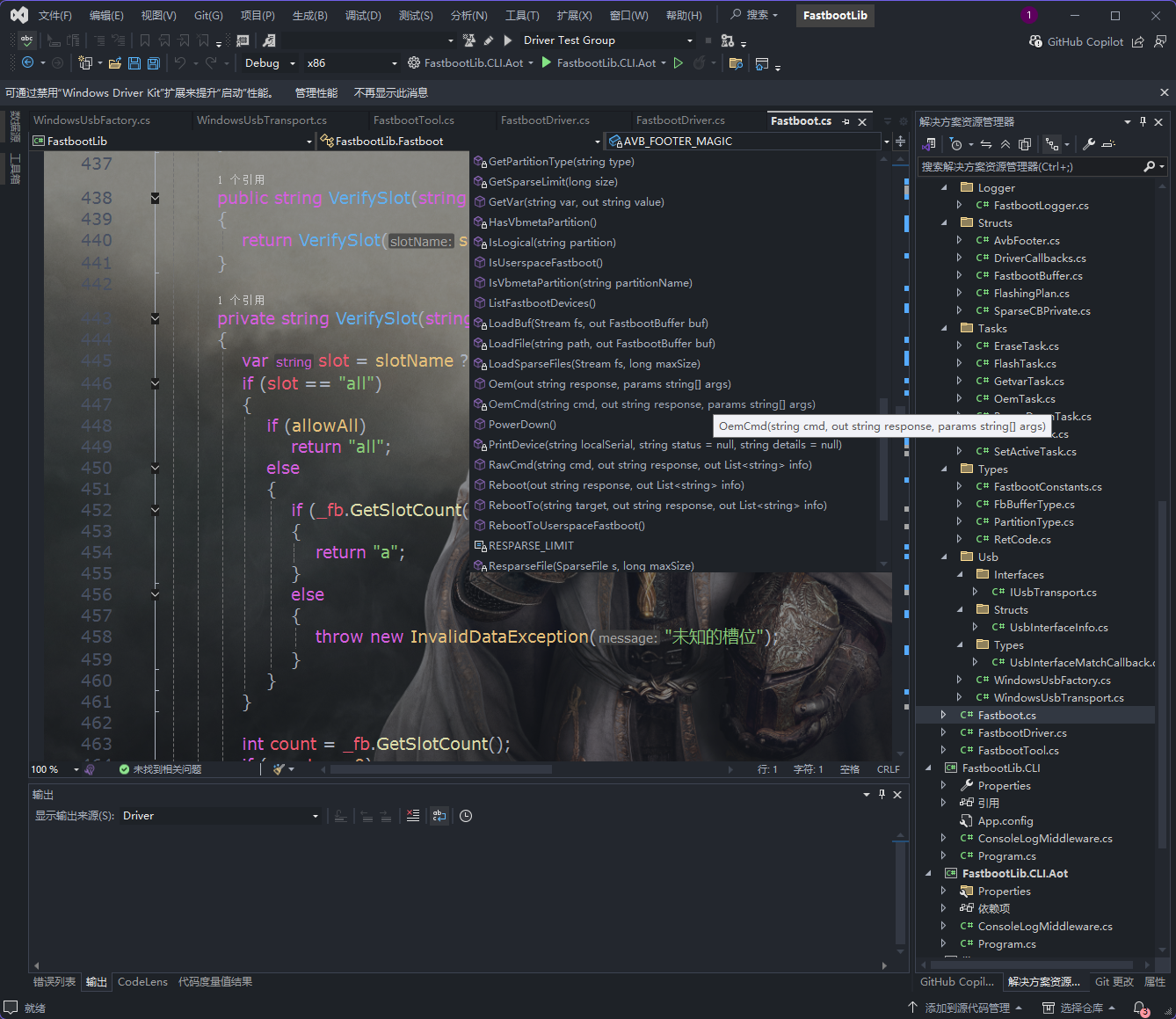Click Collapse All in Solution Explorer toolbar
The height and width of the screenshot is (1019, 1176).
pyautogui.click(x=1005, y=144)
